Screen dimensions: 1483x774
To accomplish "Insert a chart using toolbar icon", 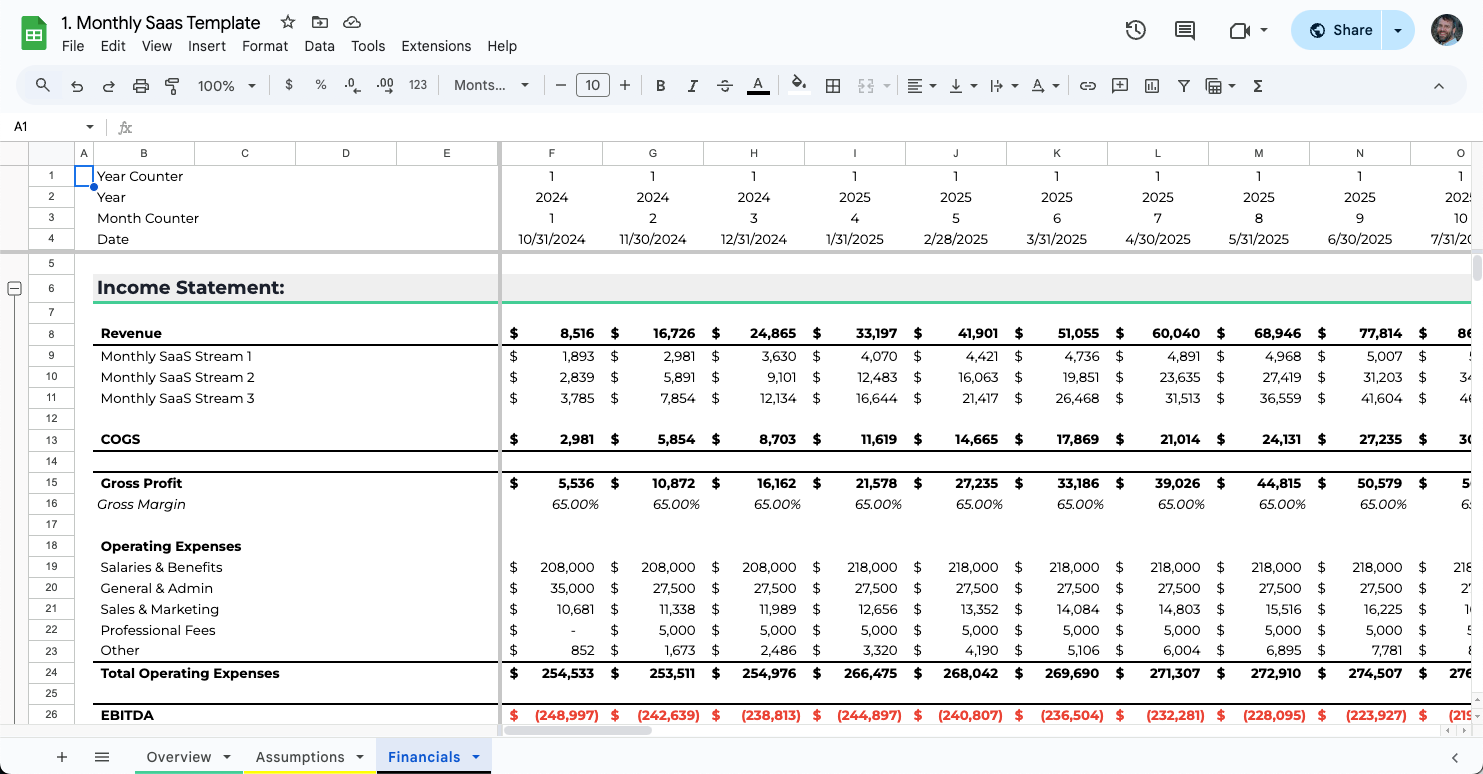I will point(1152,86).
